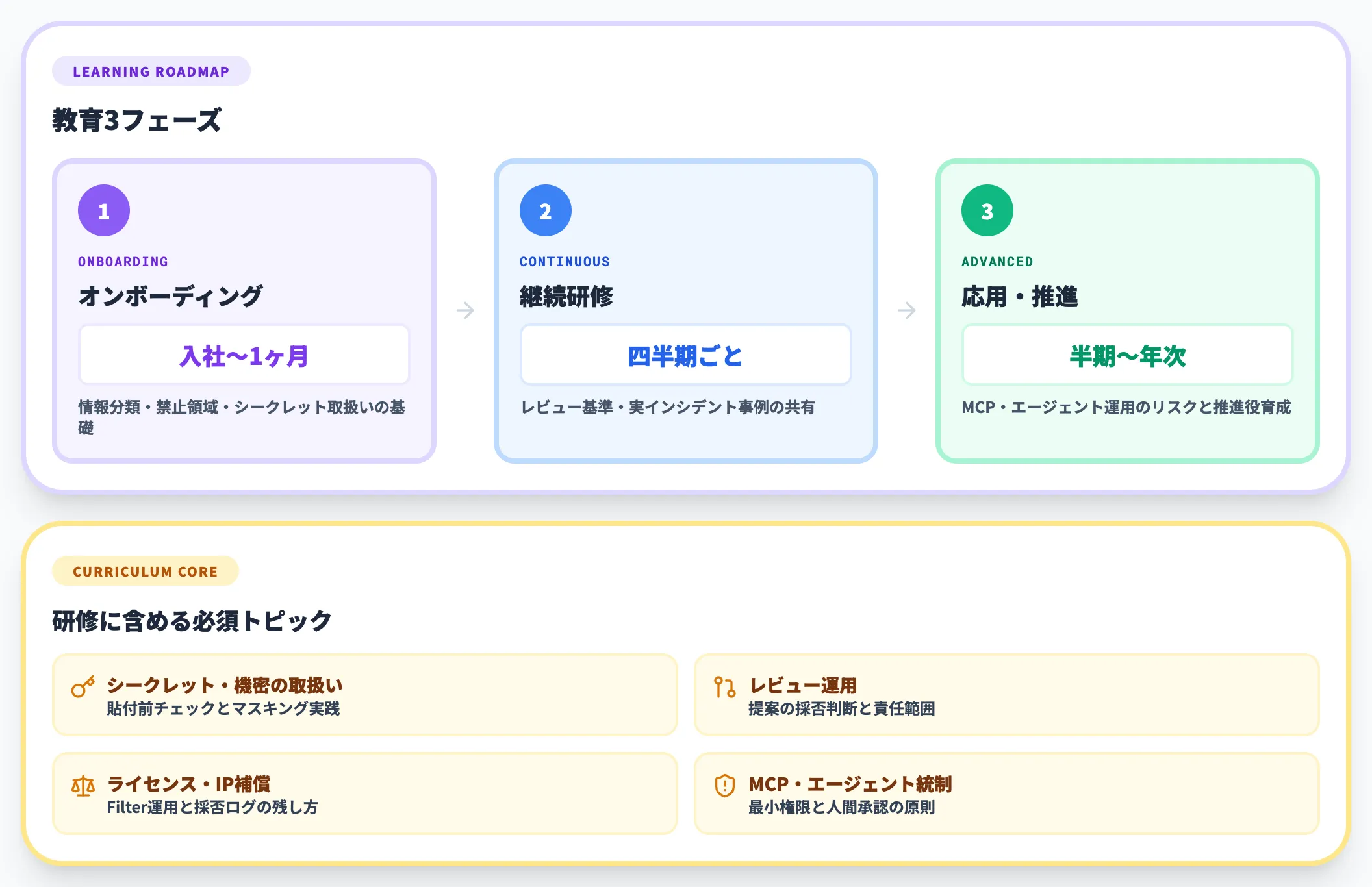This screenshot has height=887, width=1372.
Task: Select the ONBOARDING label text
Action: (122, 261)
